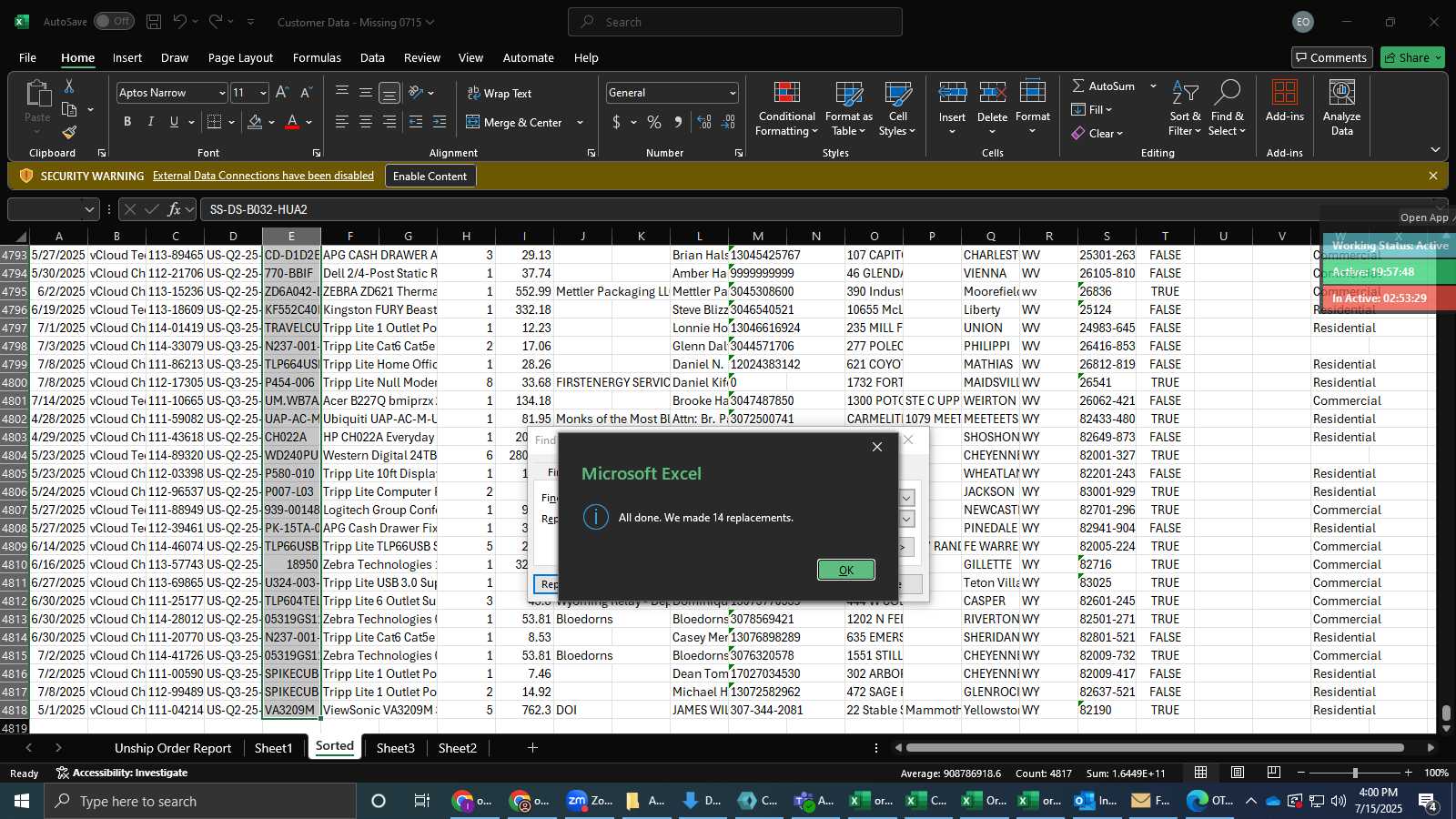Open the General number format dropdown

click(733, 93)
